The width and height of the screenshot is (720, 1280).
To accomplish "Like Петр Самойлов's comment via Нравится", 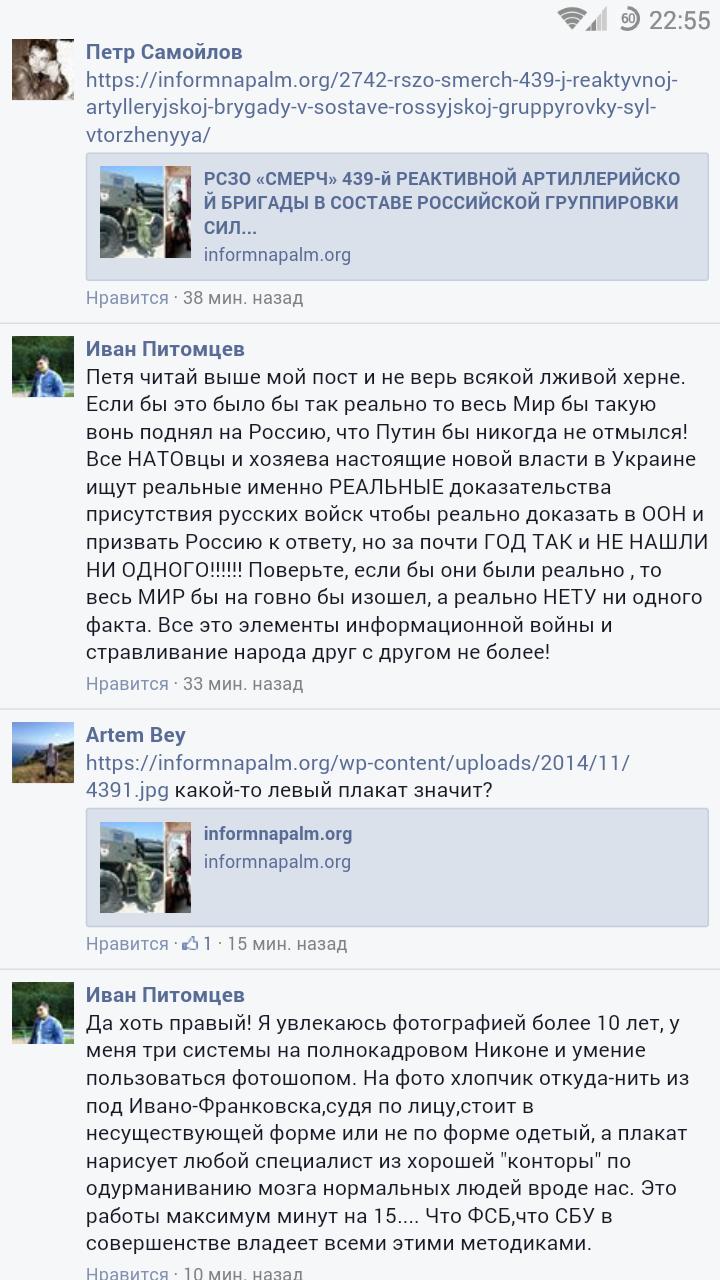I will 127,298.
